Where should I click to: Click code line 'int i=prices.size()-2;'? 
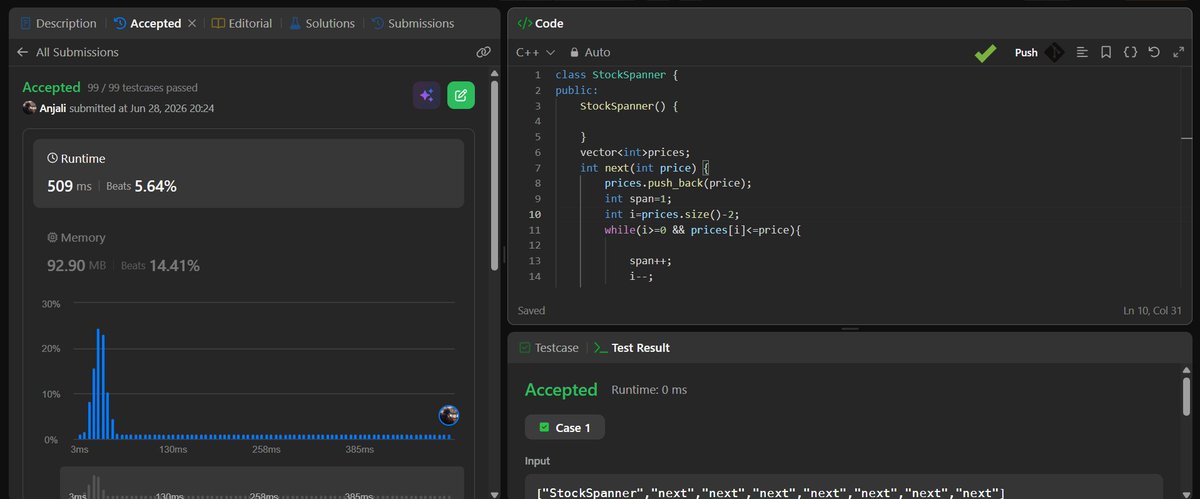pyautogui.click(x=671, y=214)
